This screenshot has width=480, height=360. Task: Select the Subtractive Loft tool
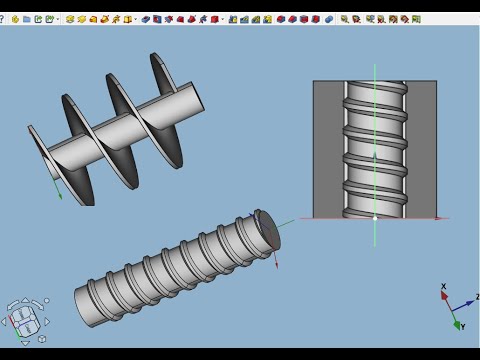180,19
